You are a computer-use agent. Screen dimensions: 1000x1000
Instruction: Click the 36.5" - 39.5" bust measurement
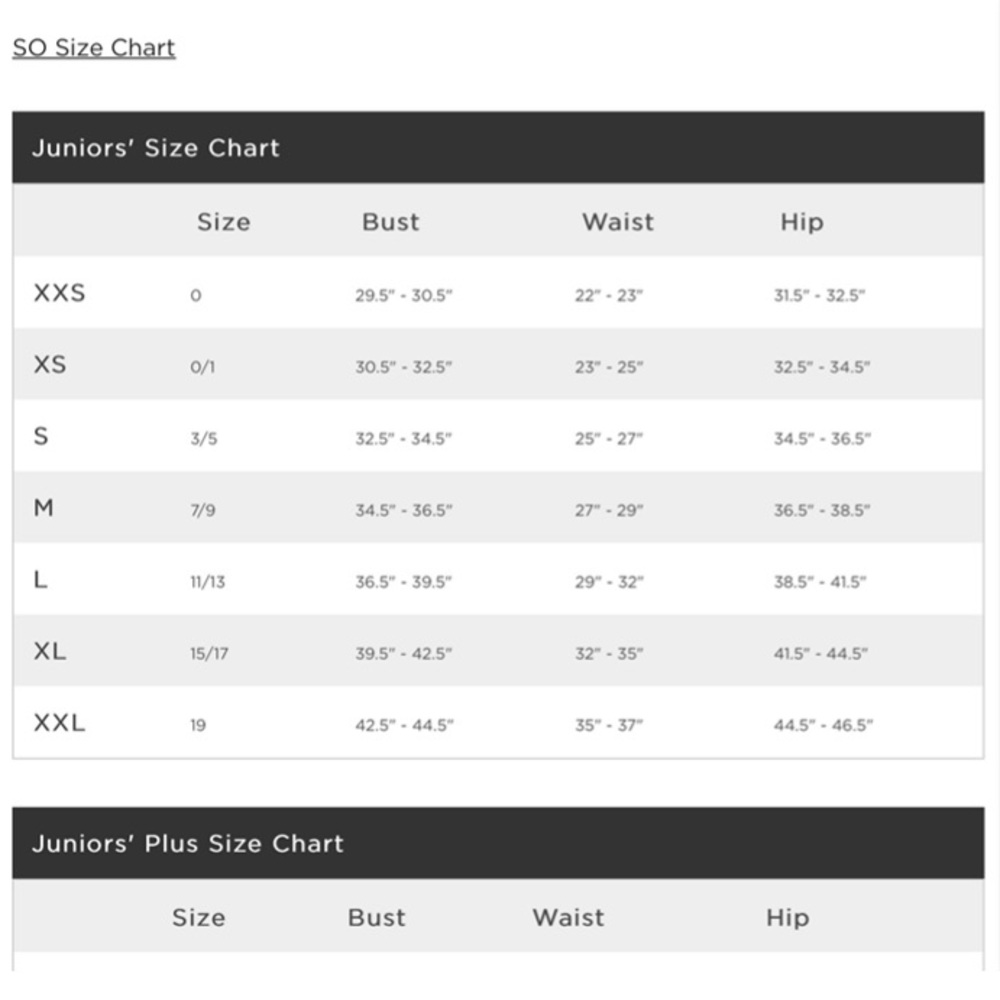pos(404,582)
